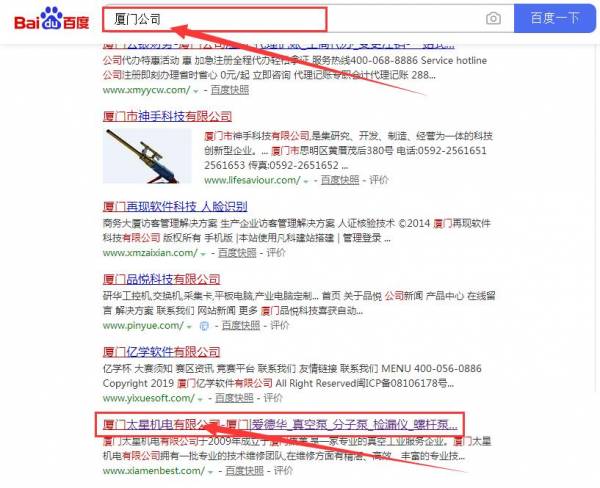Viewport: 600px width, 488px height.
Task: Open 评价 link for lifesaviour.com result
Action: [378, 180]
